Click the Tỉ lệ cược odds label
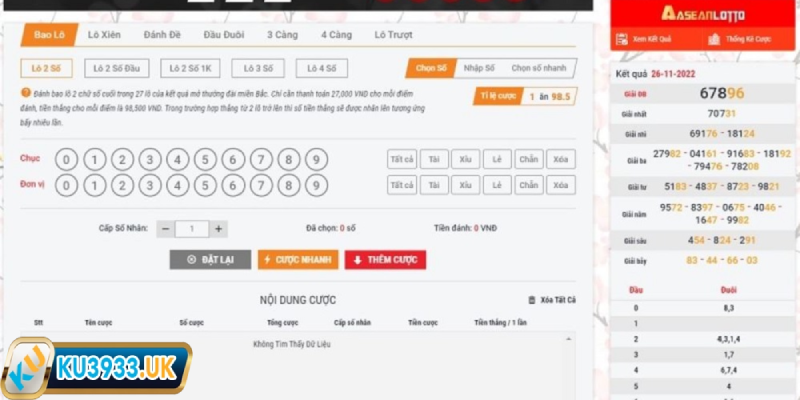The image size is (800, 400). pyautogui.click(x=497, y=96)
